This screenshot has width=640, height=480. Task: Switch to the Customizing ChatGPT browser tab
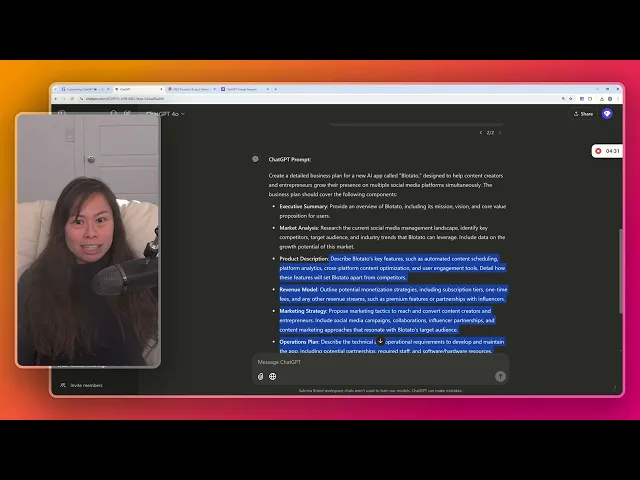(x=83, y=89)
